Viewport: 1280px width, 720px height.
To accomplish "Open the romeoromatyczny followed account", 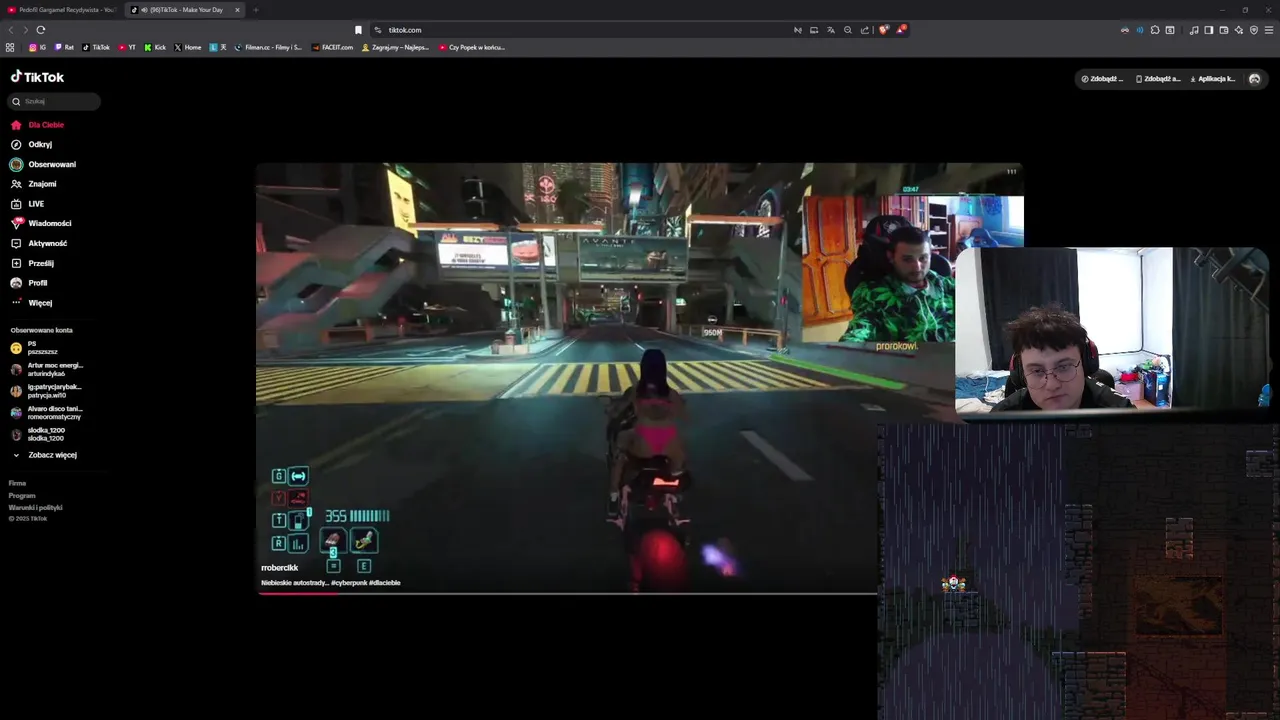I will (47, 412).
